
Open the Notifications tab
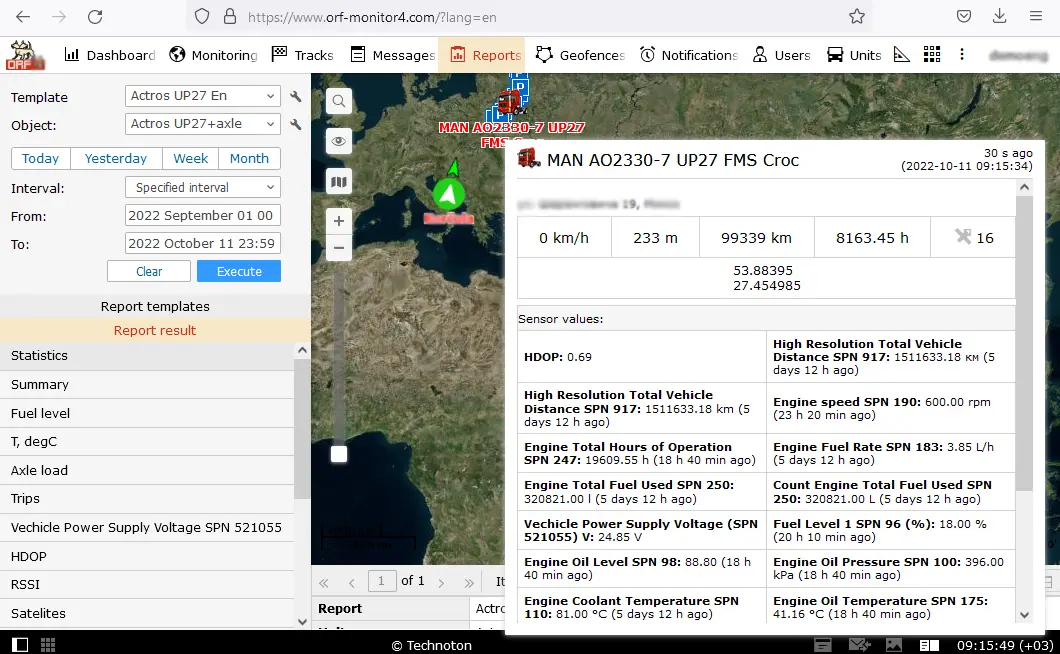pos(688,55)
